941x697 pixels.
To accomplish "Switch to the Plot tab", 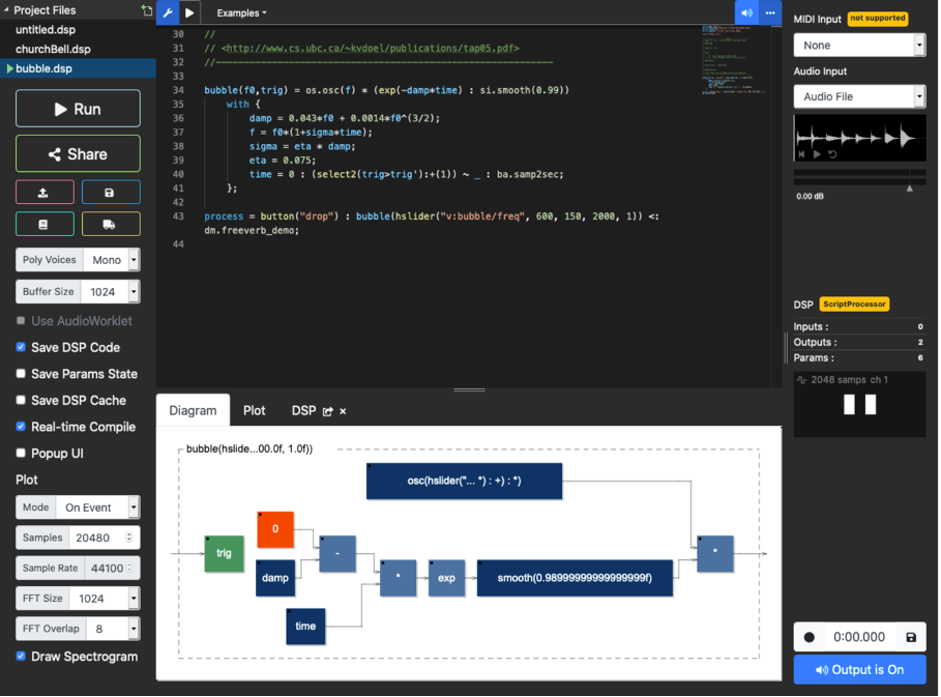I will pyautogui.click(x=254, y=411).
